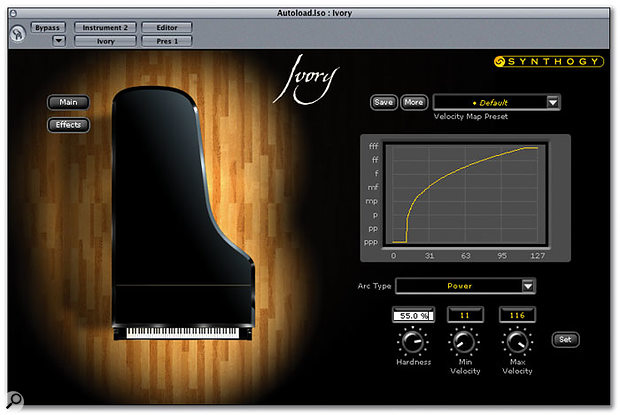
Task: Click the "Velocity Map Preset" label
Action: pos(471,117)
